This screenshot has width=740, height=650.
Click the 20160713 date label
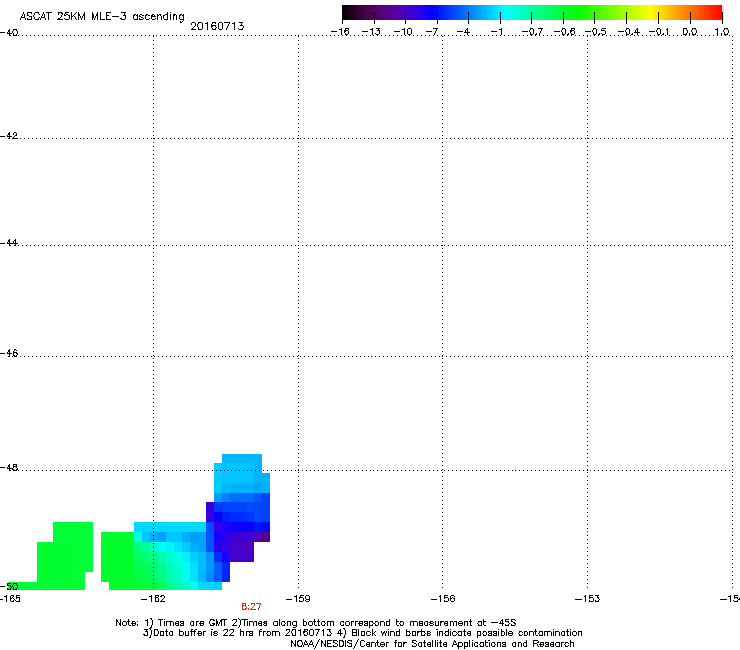(x=217, y=26)
